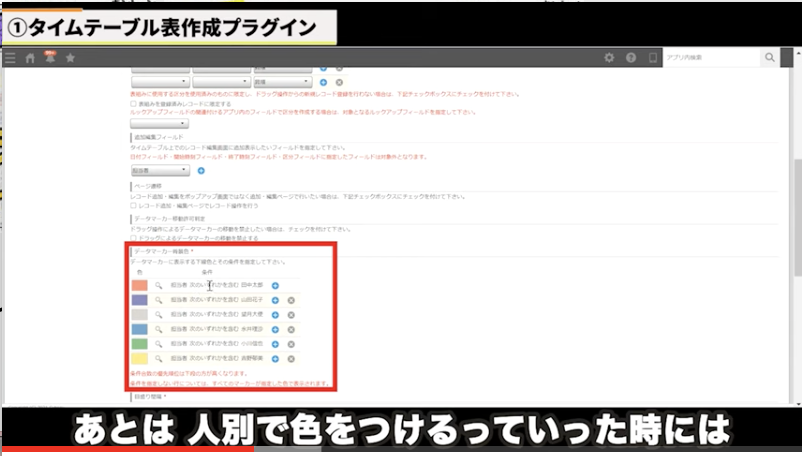The image size is (802, 456).
Task: Toggle the prohibit drag marker movement checkbox
Action: [x=134, y=238]
